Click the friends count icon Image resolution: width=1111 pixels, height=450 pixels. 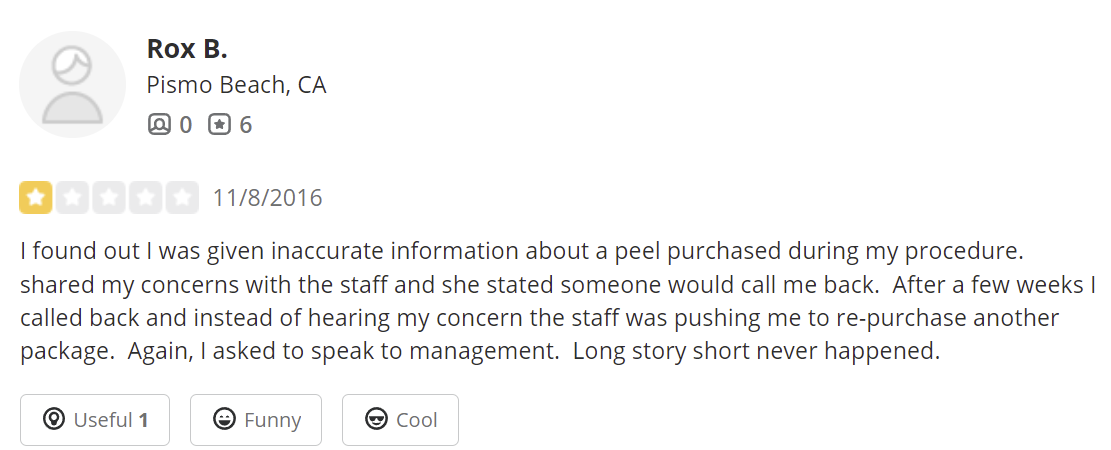point(159,125)
